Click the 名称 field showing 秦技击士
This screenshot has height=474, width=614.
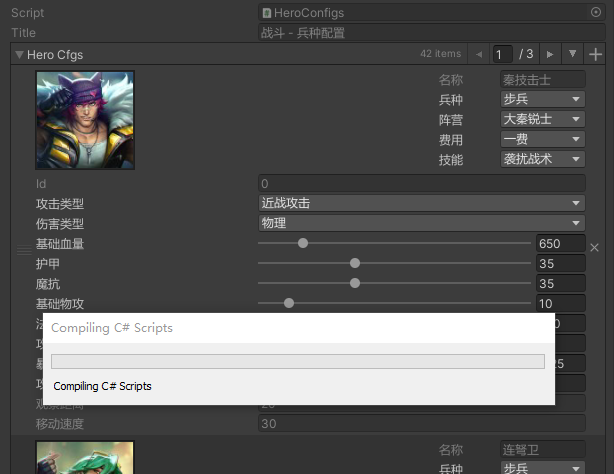[543, 80]
